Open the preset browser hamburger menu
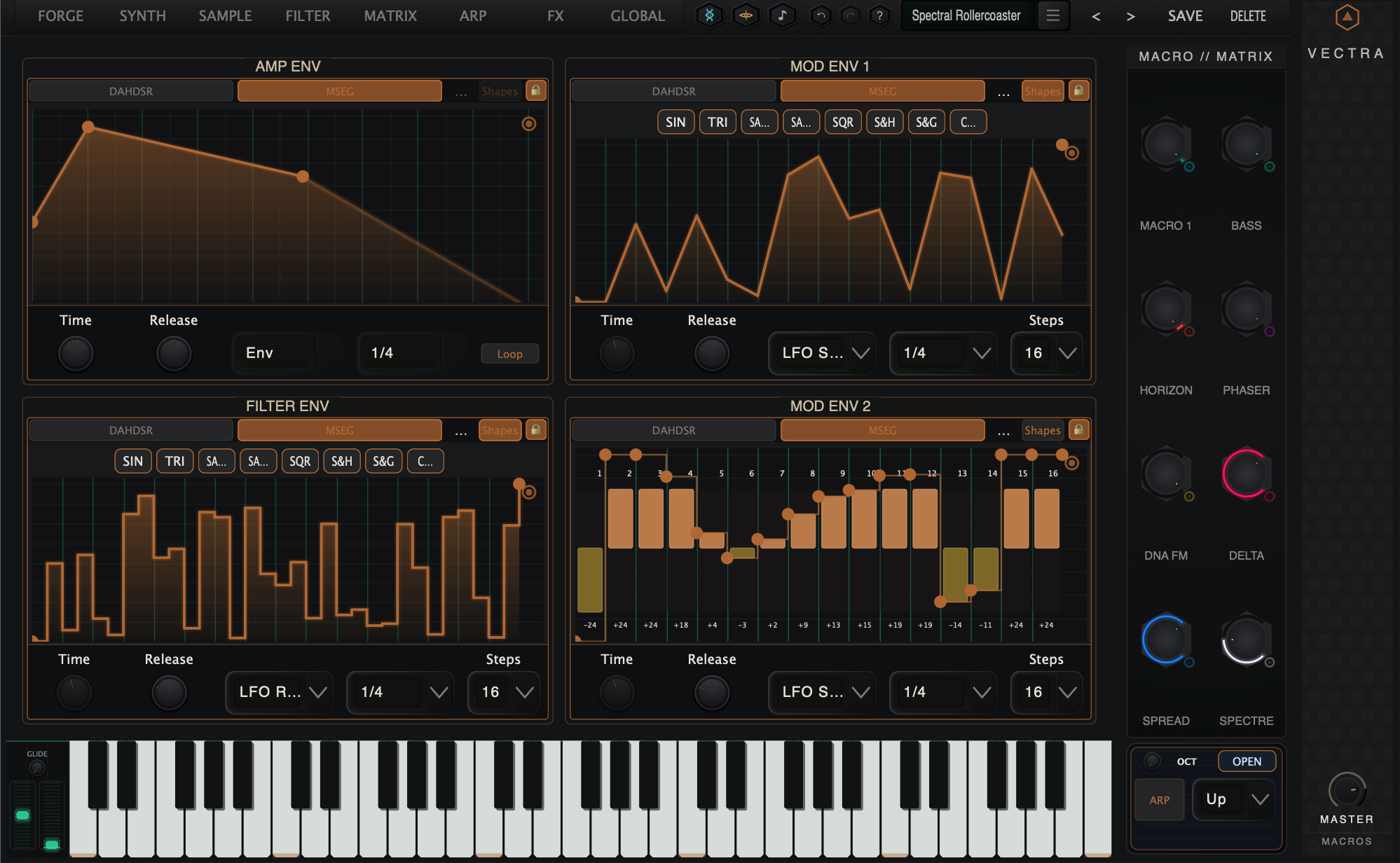The width and height of the screenshot is (1400, 863). click(x=1053, y=15)
